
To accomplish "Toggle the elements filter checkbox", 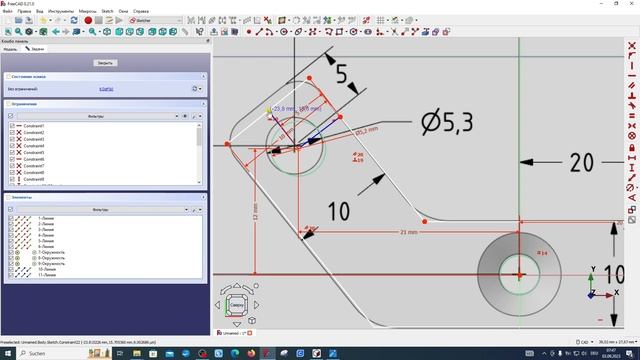I will click(x=11, y=209).
